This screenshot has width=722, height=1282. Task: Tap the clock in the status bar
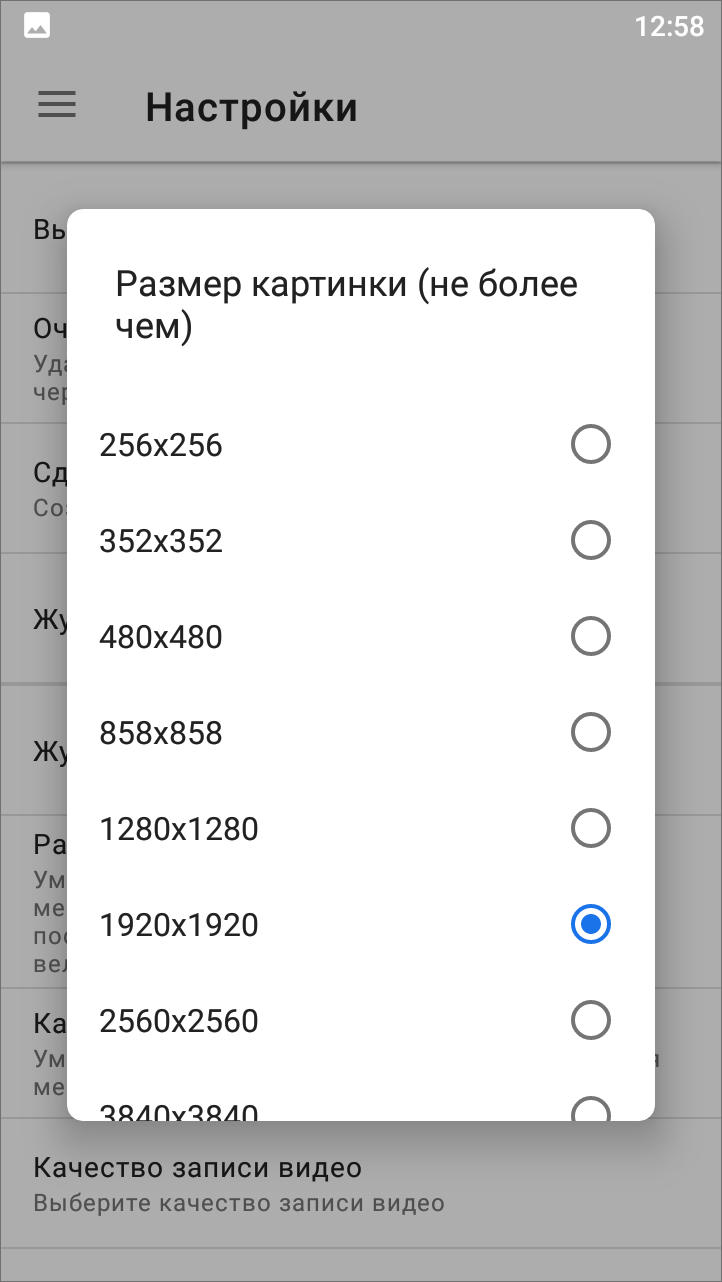[x=669, y=27]
